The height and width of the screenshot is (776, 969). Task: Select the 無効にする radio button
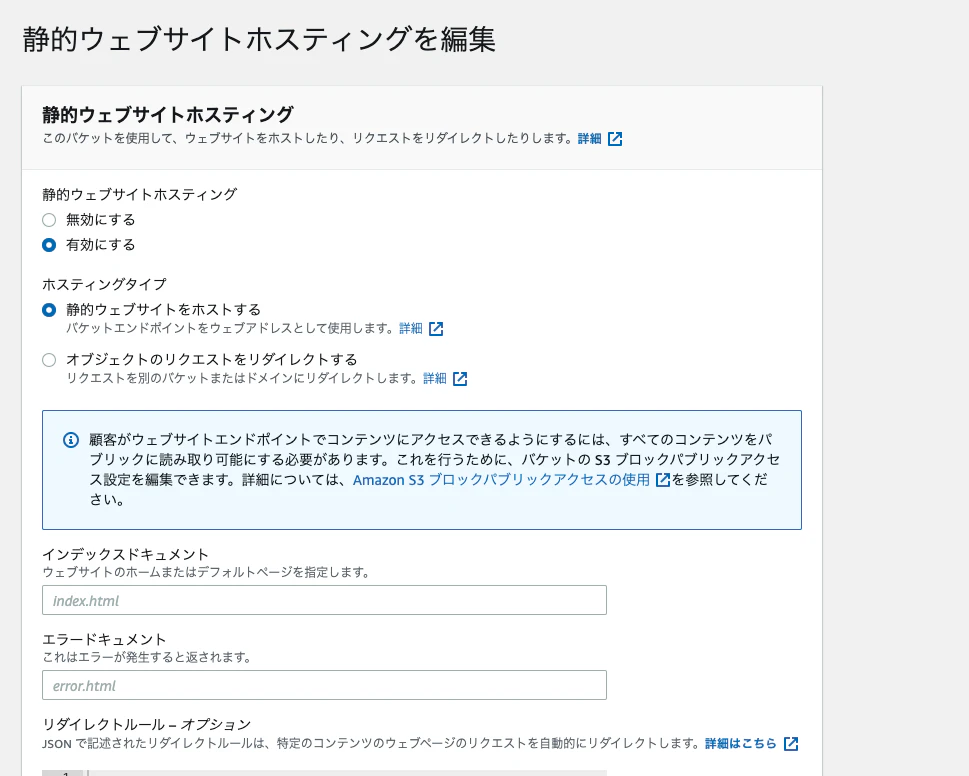49,220
